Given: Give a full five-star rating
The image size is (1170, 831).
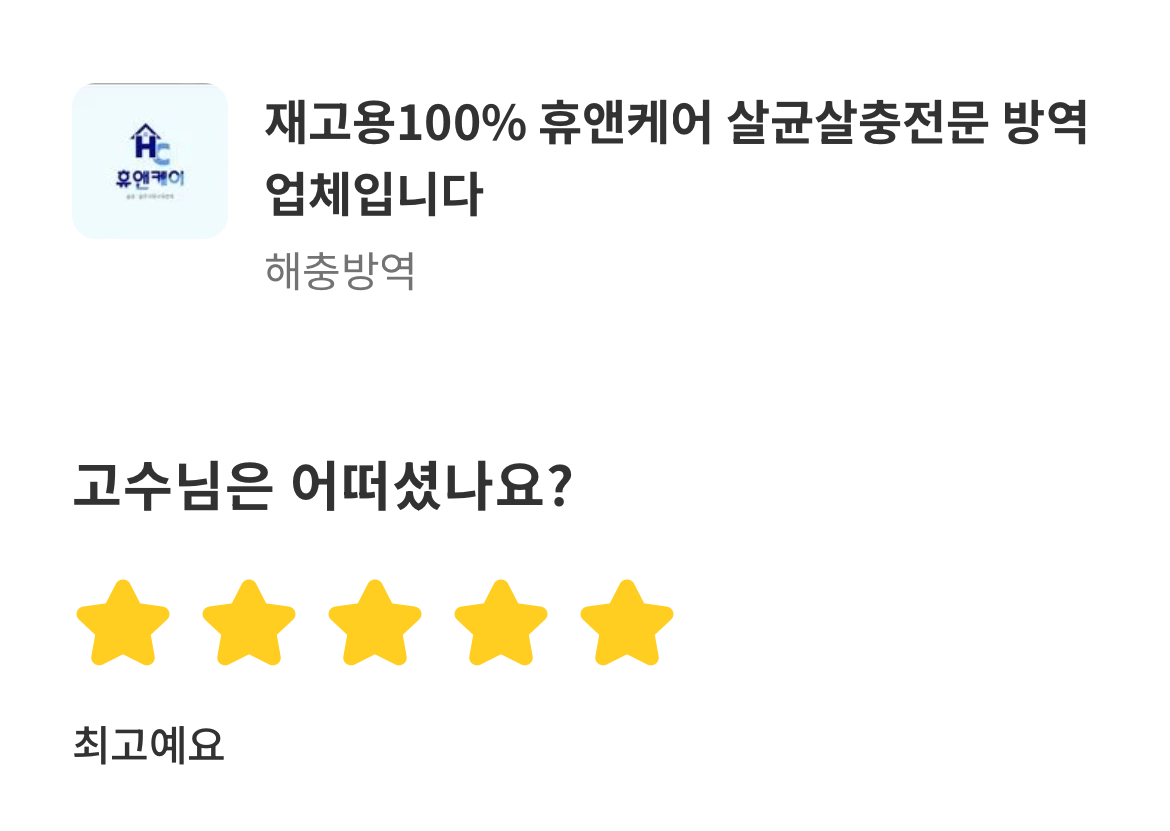Looking at the screenshot, I should coord(628,623).
